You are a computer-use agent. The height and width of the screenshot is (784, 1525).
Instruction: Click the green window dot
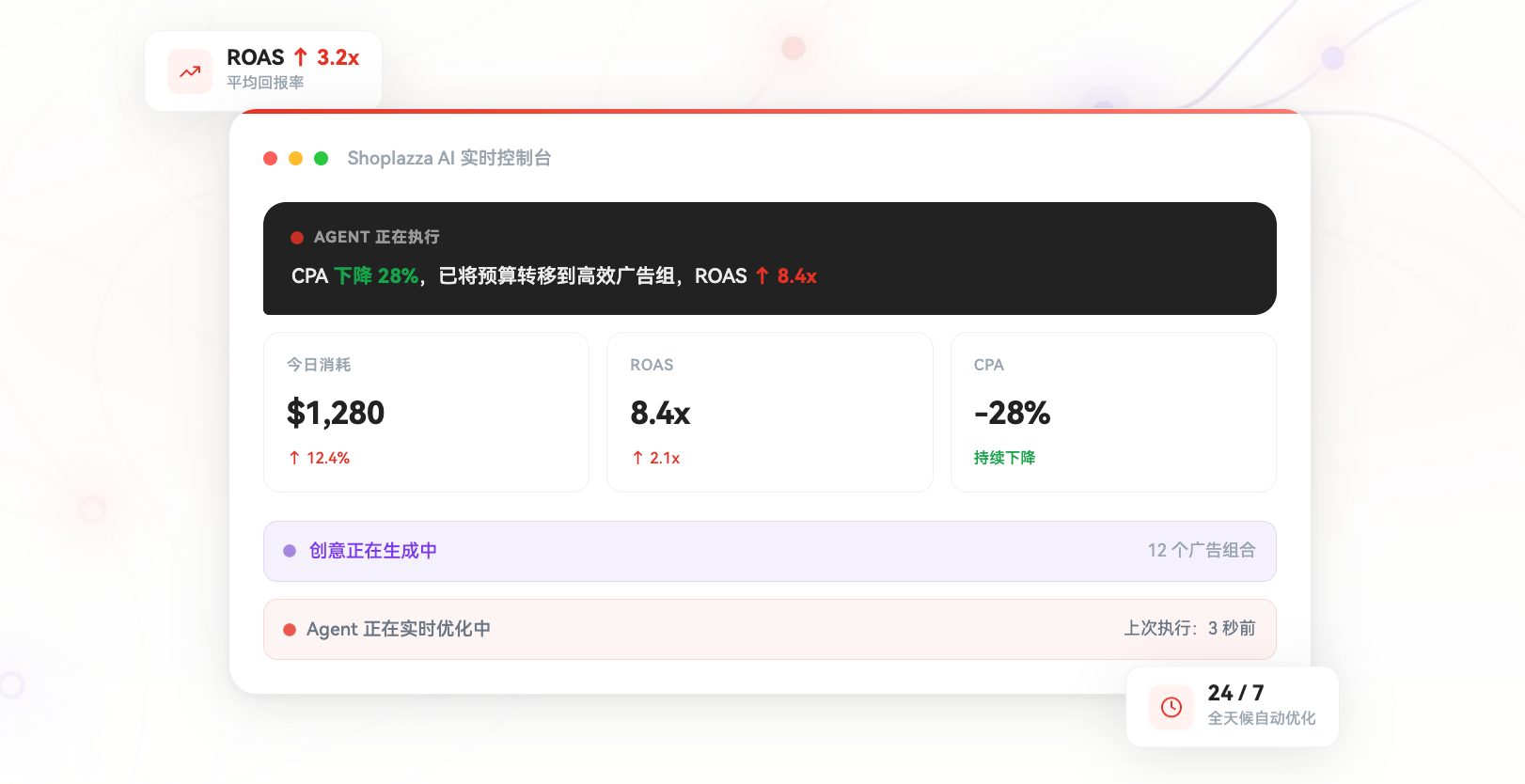point(321,158)
